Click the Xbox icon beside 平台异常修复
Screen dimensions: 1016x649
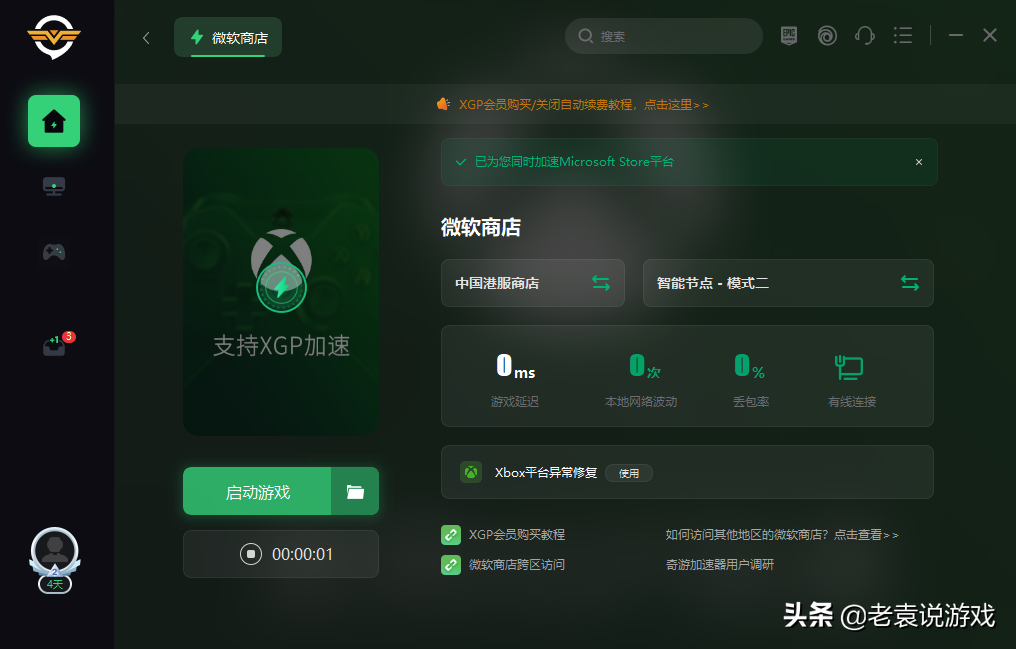click(471, 472)
